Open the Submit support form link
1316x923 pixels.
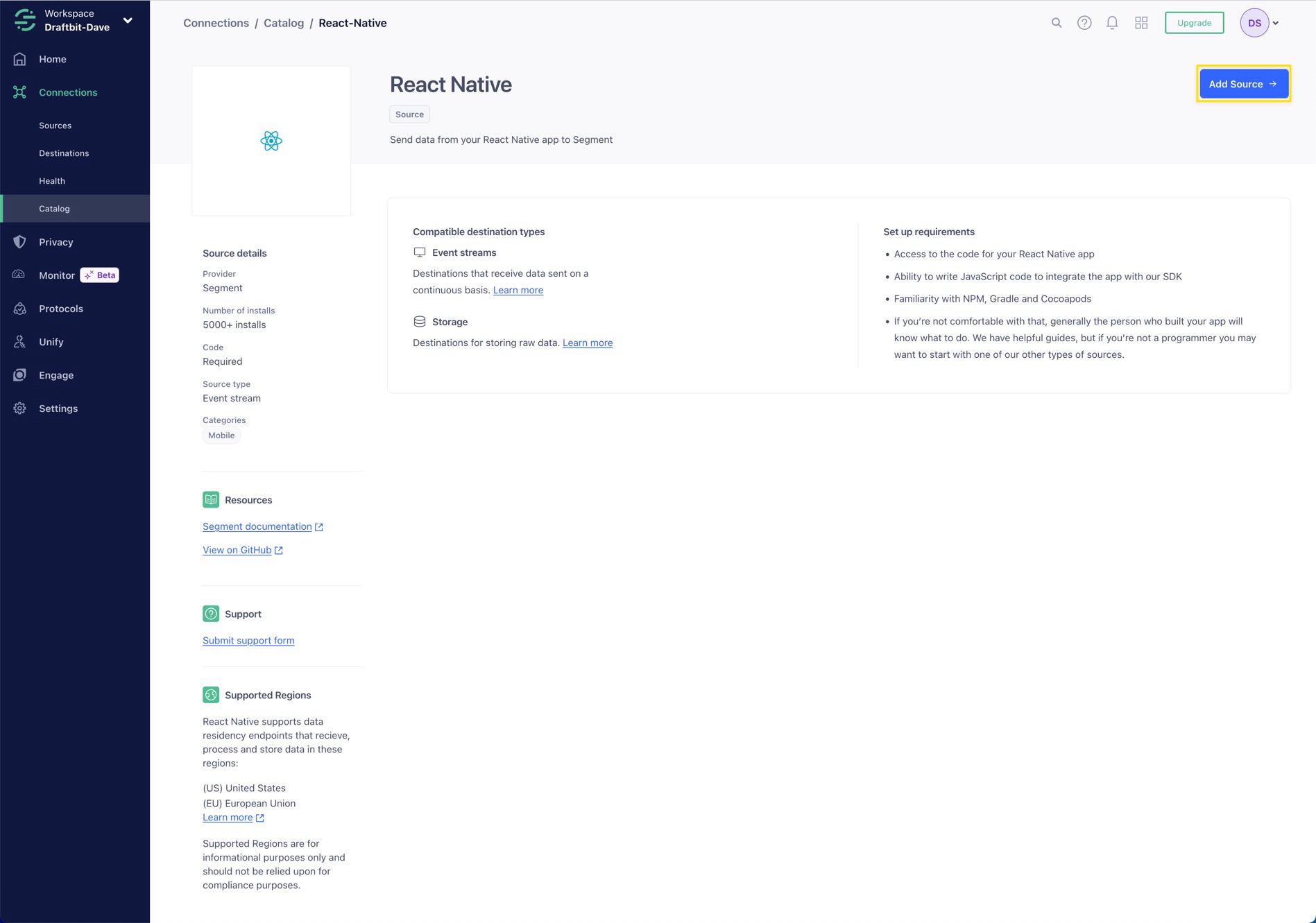pos(248,641)
